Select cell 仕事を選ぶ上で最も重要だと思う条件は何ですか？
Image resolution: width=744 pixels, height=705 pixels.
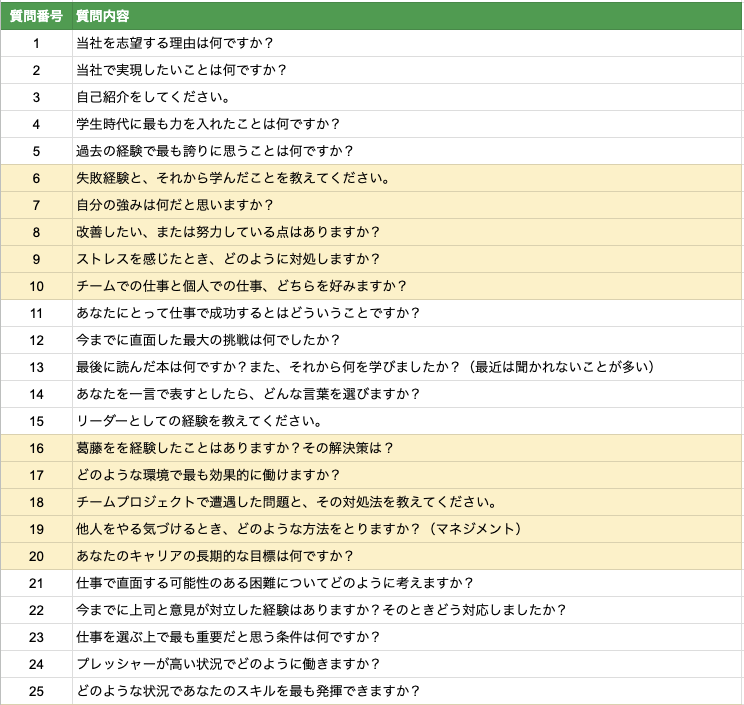coord(408,637)
